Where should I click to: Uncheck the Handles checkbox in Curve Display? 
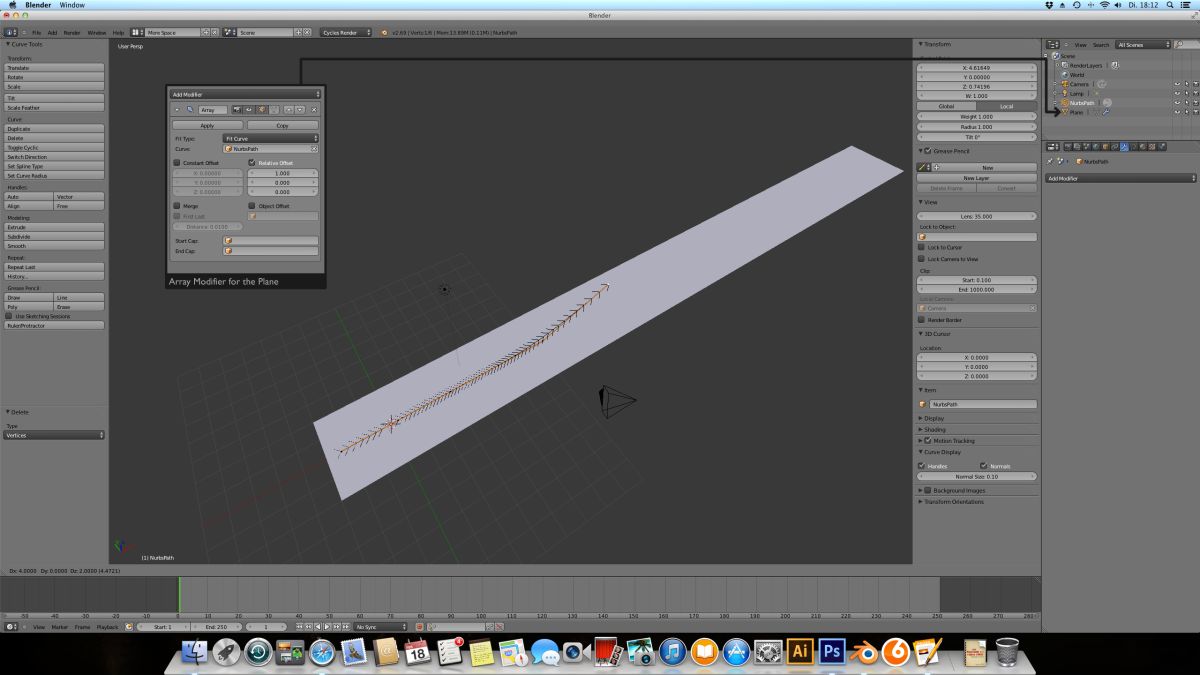coord(922,466)
